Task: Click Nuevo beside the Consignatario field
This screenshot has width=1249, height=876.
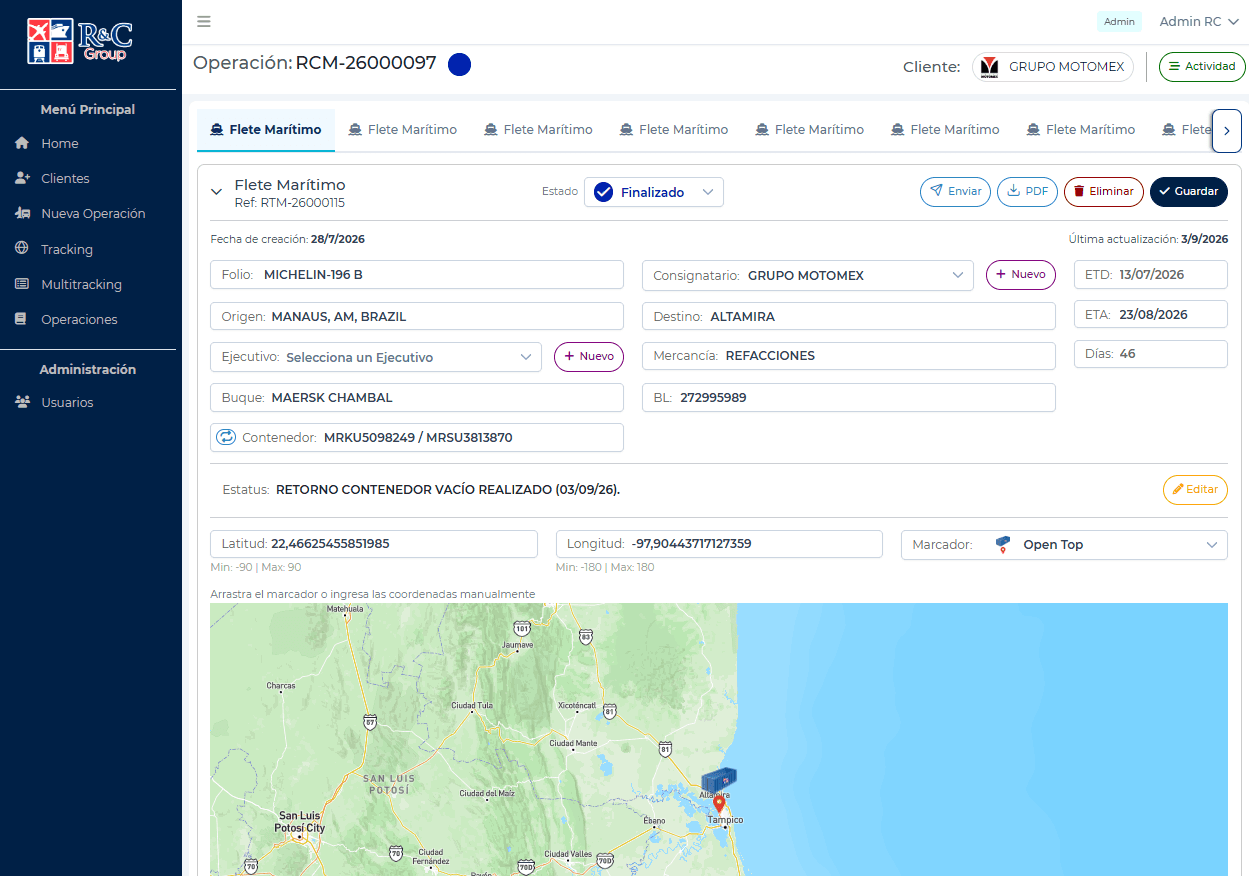Action: [x=1020, y=275]
